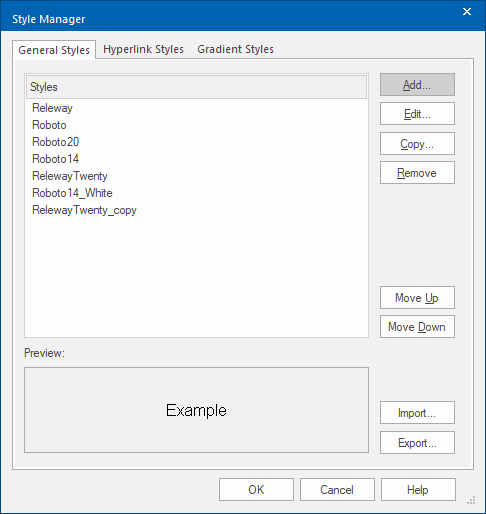
Task: Click the Copy... button
Action: coord(417,144)
